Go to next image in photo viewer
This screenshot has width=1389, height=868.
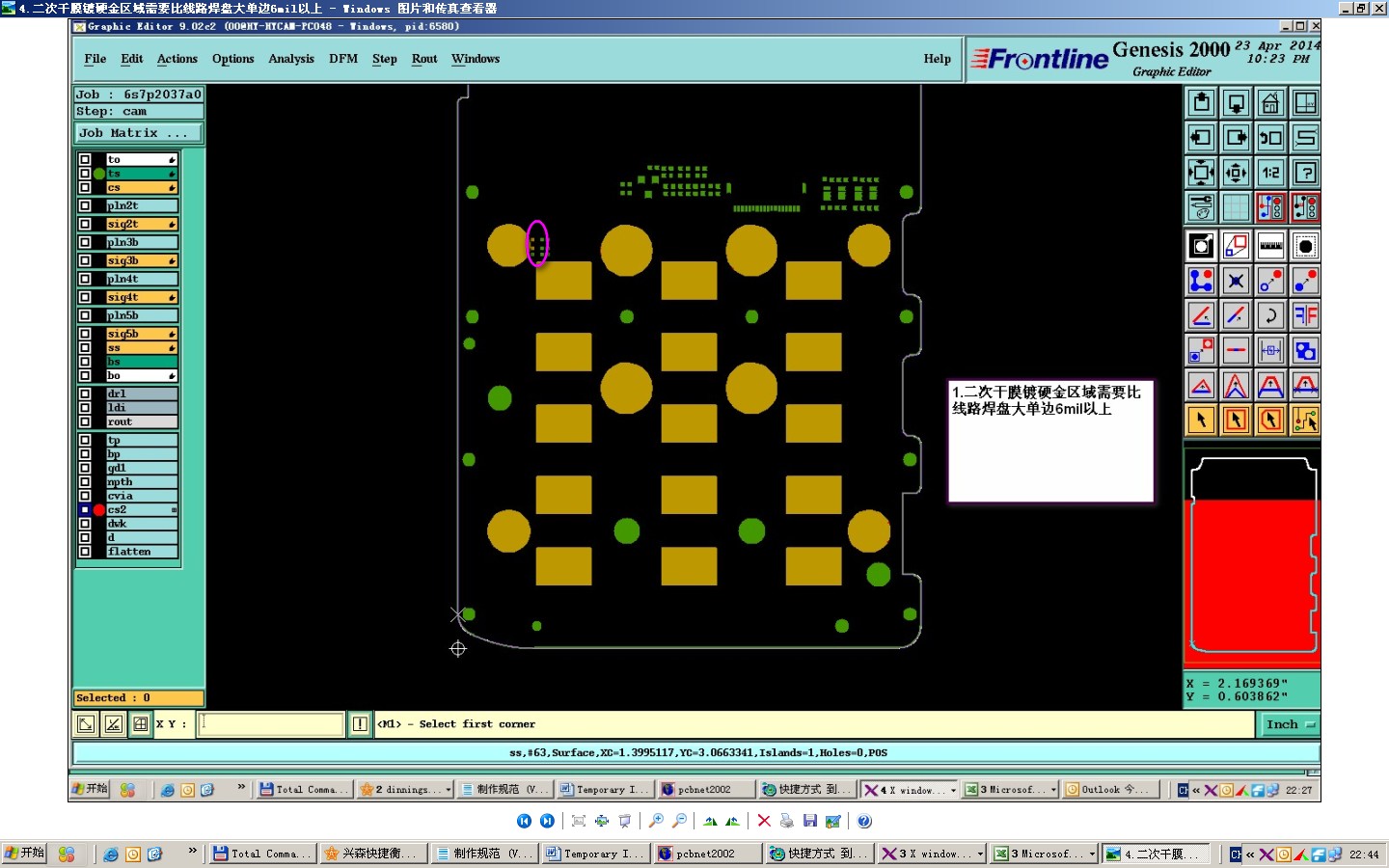[547, 821]
